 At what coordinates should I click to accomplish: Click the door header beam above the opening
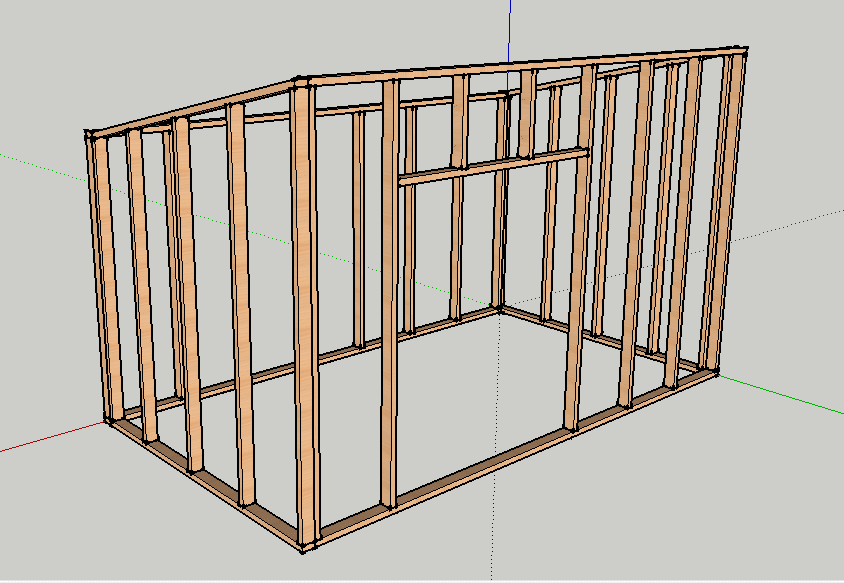pos(490,165)
